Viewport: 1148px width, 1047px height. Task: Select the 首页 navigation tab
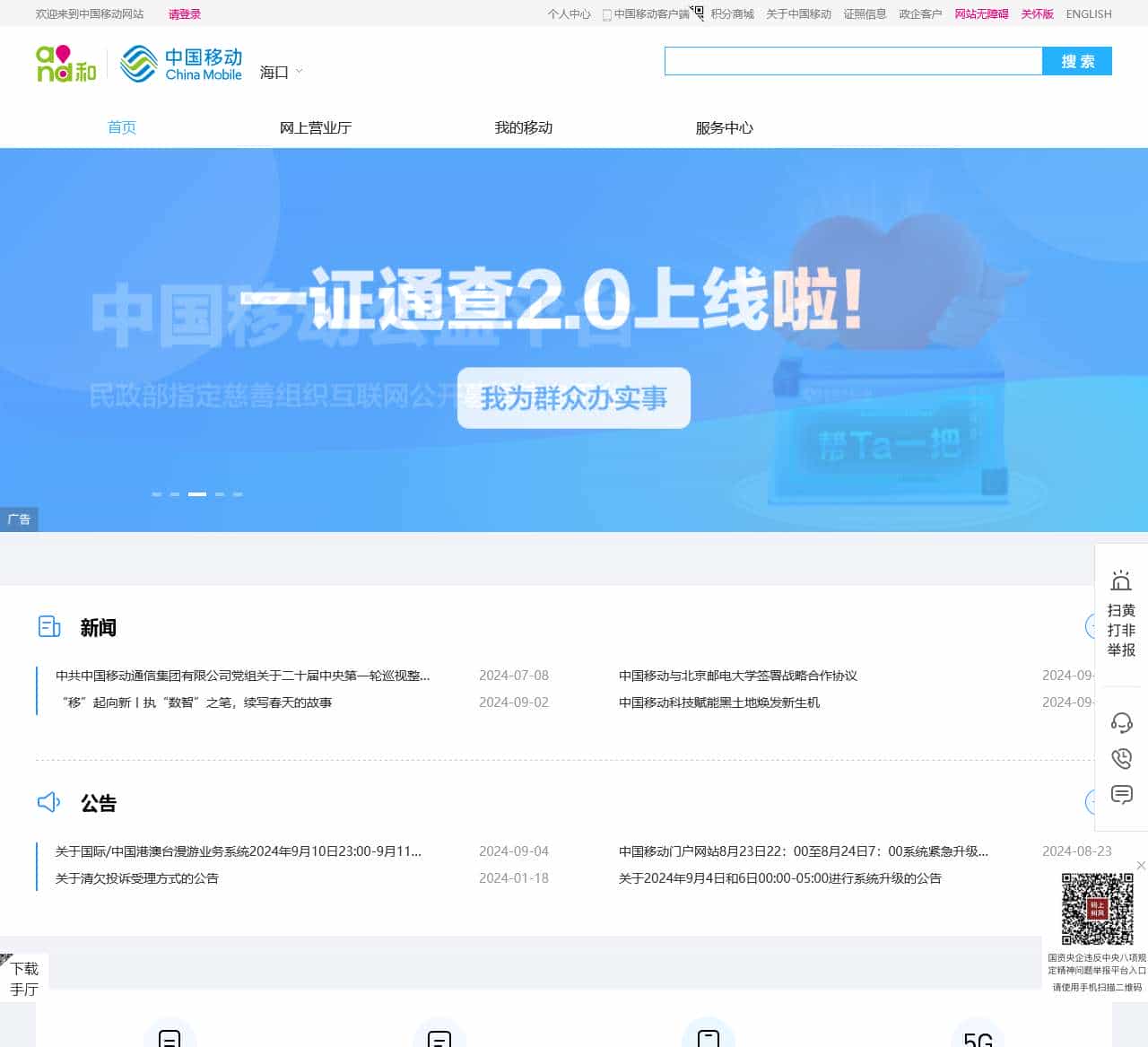[122, 127]
